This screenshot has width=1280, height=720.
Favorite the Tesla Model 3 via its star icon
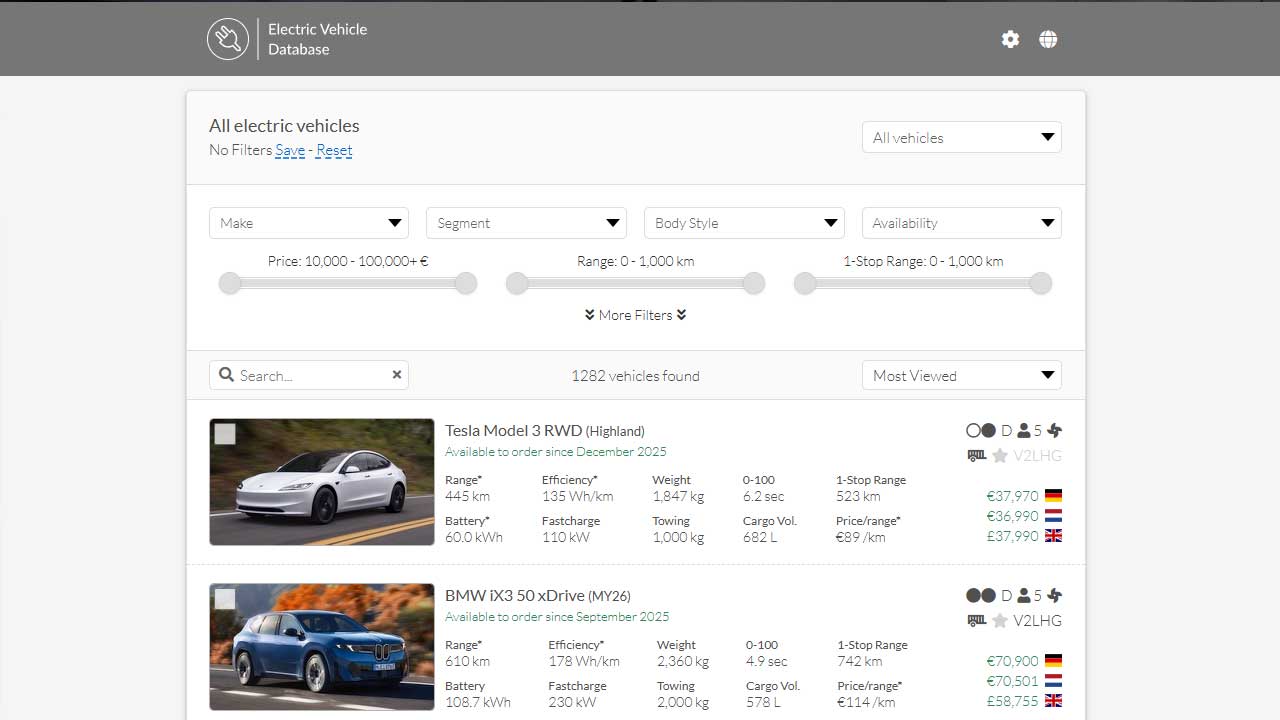[x=999, y=455]
